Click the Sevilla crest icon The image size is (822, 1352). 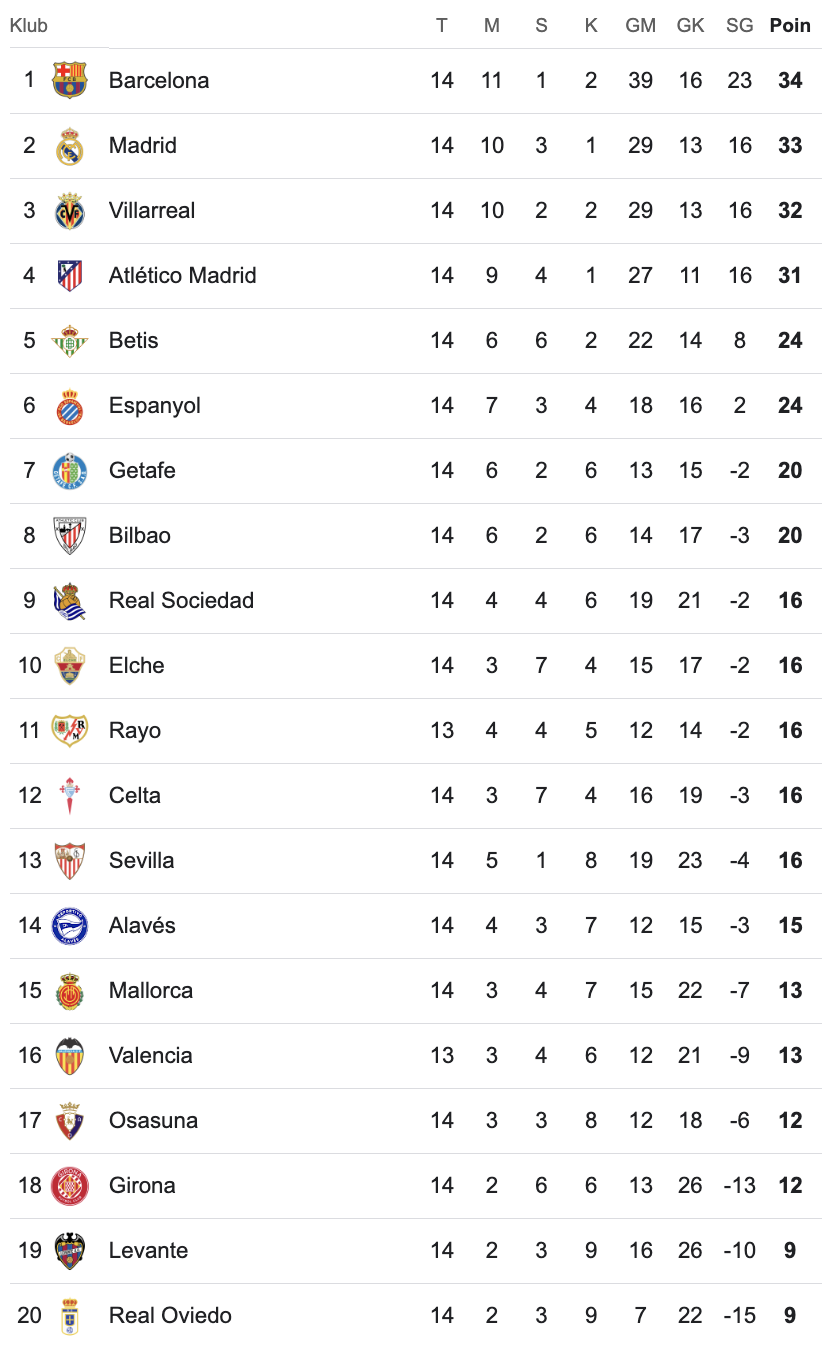[x=70, y=860]
